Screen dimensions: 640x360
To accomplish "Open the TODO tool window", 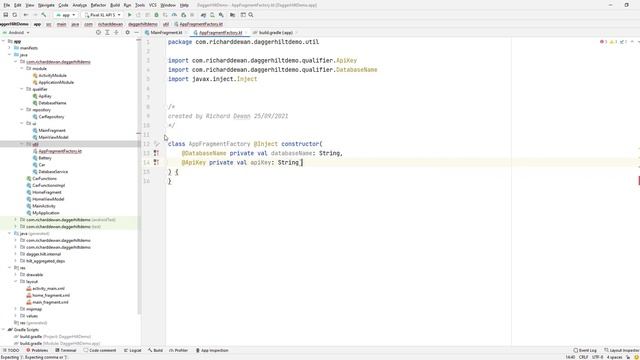I will click(11, 350).
